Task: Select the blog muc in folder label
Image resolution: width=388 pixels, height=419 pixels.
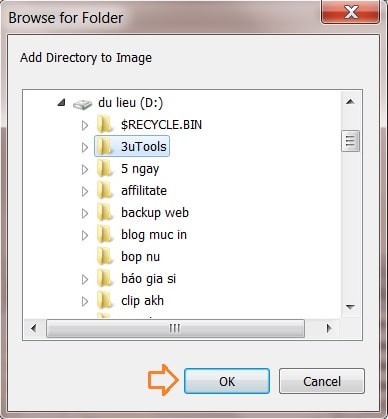Action: [x=154, y=235]
